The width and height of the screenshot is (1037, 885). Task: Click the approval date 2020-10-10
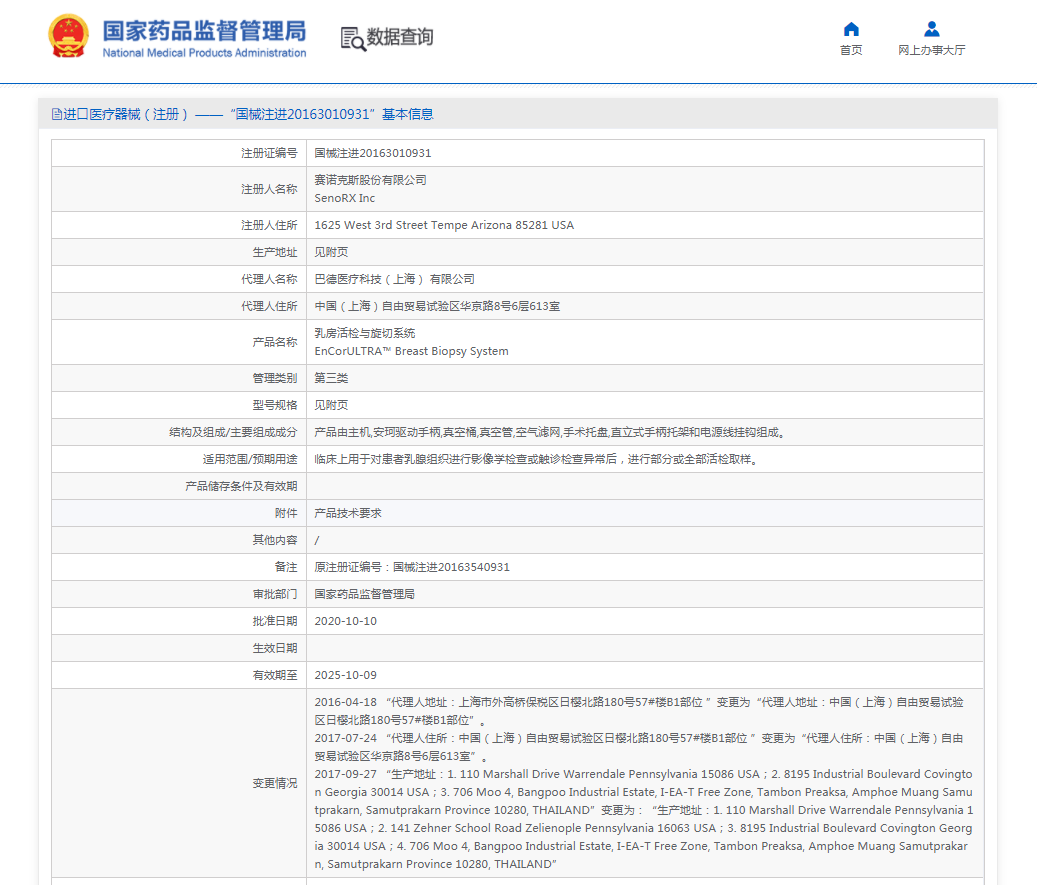[x=345, y=621]
